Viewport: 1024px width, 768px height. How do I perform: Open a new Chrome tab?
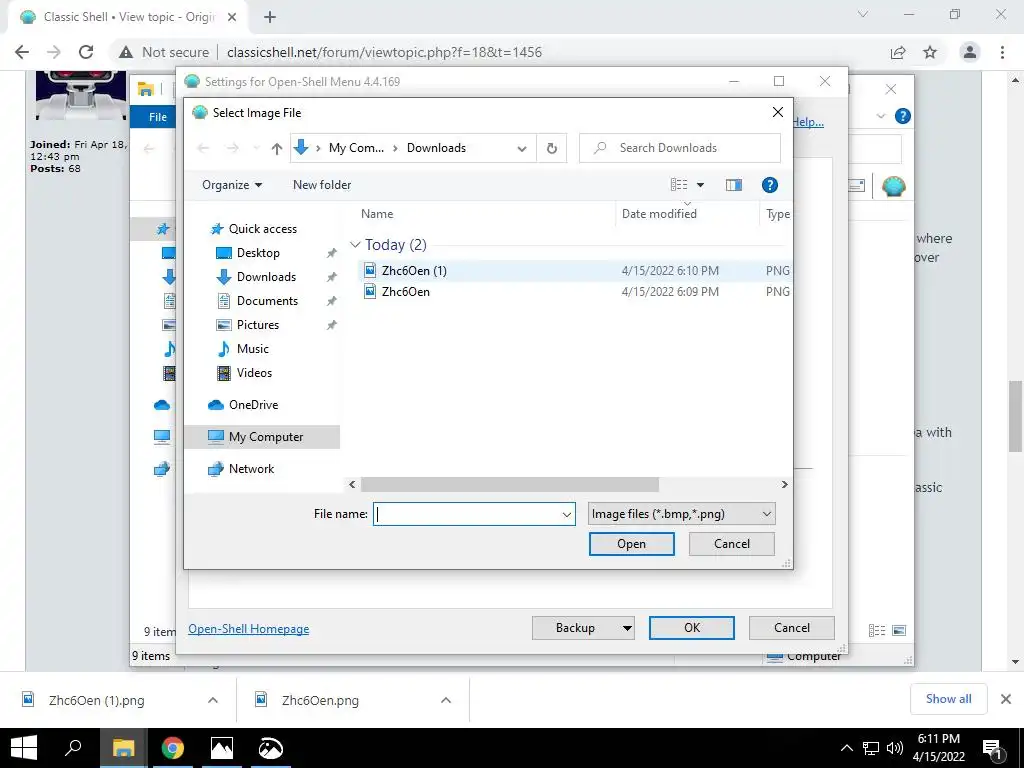tap(270, 17)
